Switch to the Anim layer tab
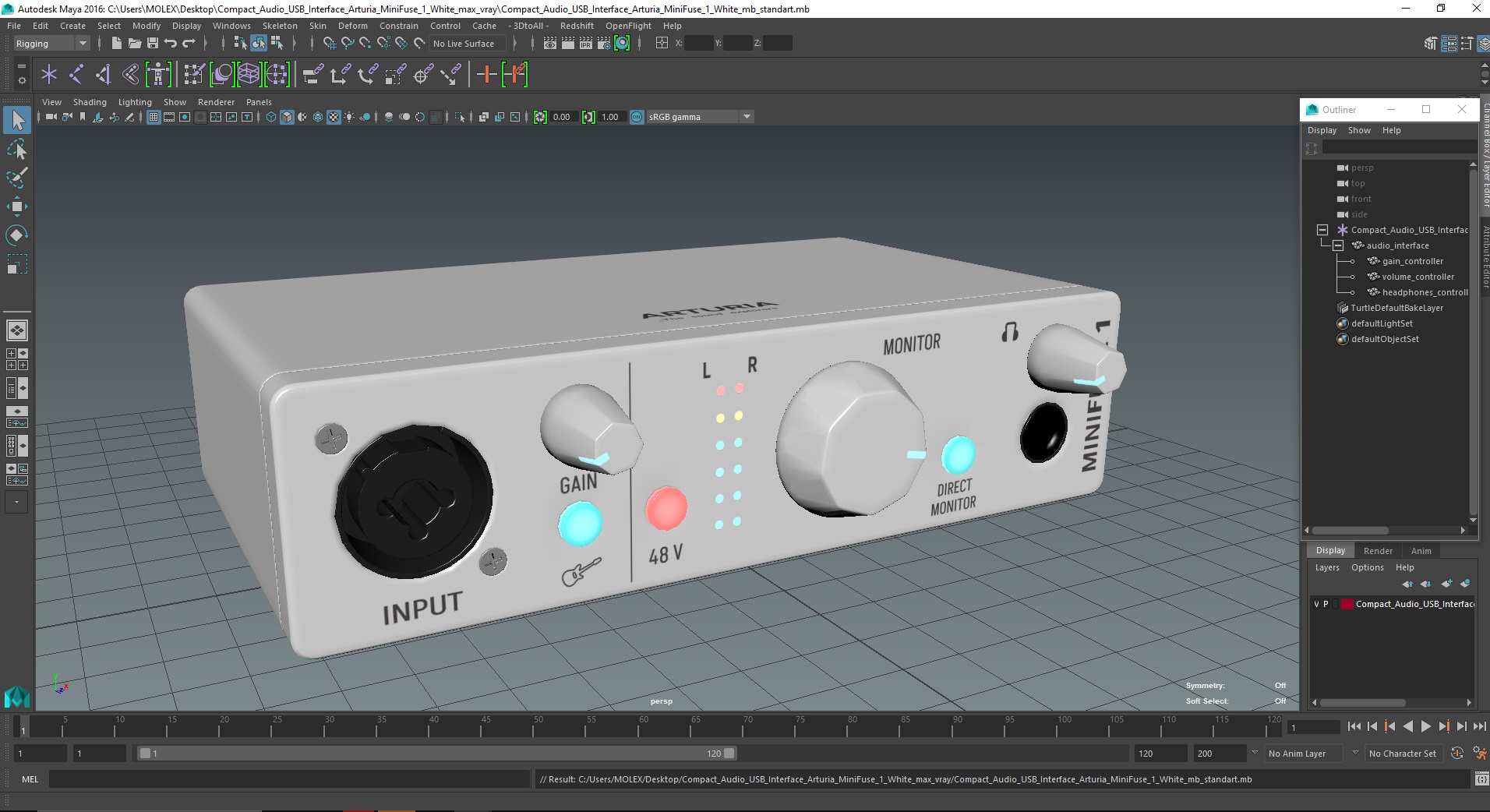1490x812 pixels. click(x=1421, y=551)
